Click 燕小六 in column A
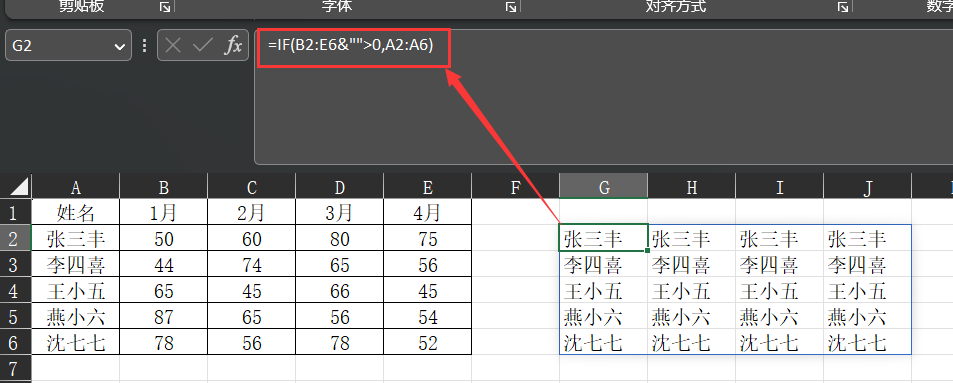The height and width of the screenshot is (383, 953). pos(75,316)
